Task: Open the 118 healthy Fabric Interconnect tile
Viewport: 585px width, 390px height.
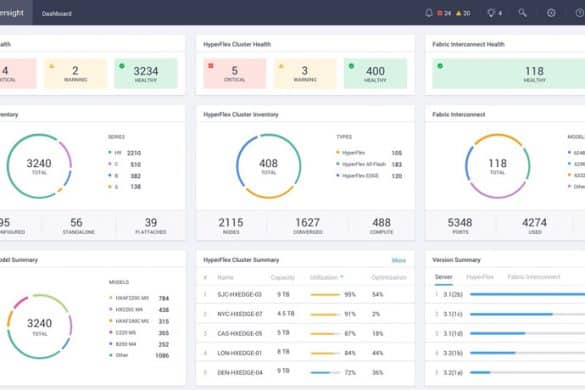Action: coord(509,73)
